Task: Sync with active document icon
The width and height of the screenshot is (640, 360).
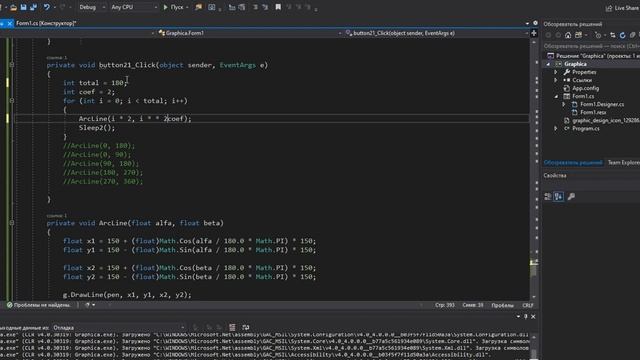Action: click(613, 36)
